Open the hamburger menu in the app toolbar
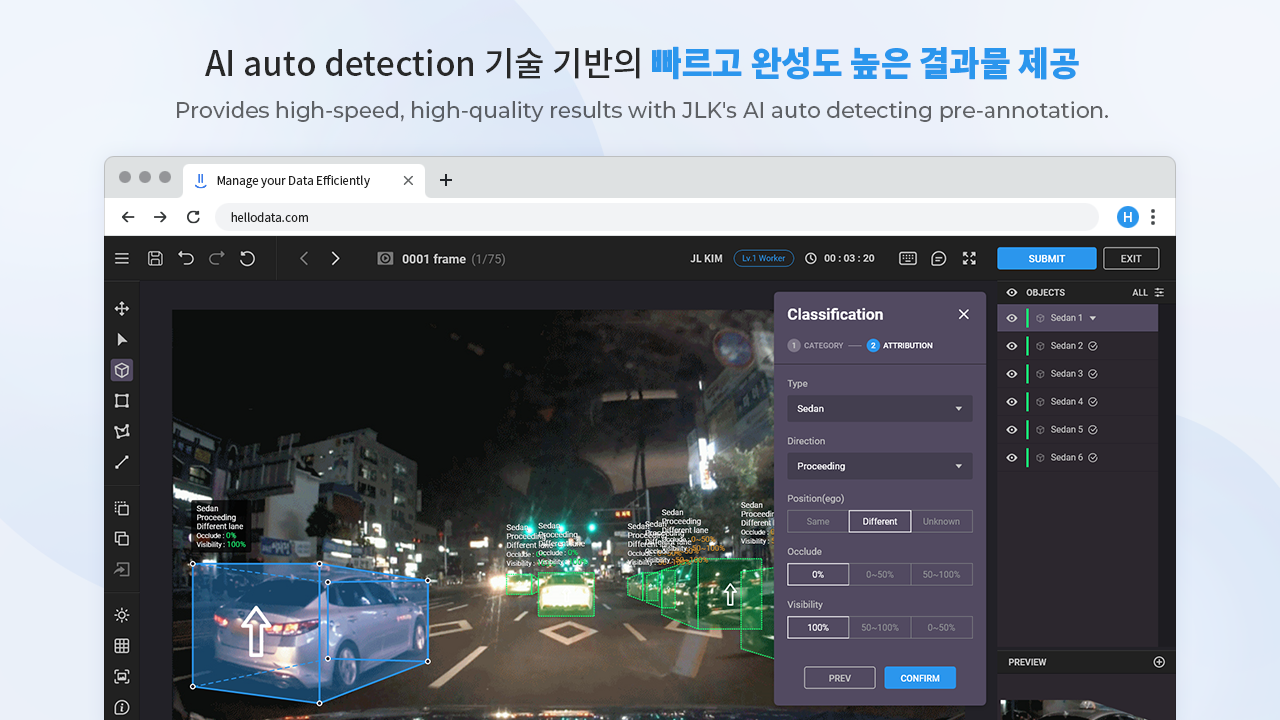Viewport: 1280px width, 720px height. click(122, 258)
